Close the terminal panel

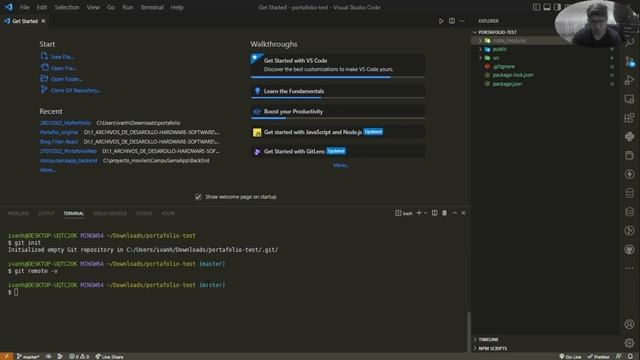tap(463, 213)
